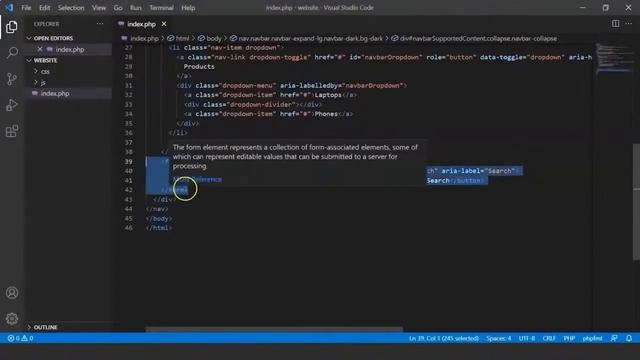Screen dimensions: 640x360
Task: Open the Run menu
Action: pos(136,7)
